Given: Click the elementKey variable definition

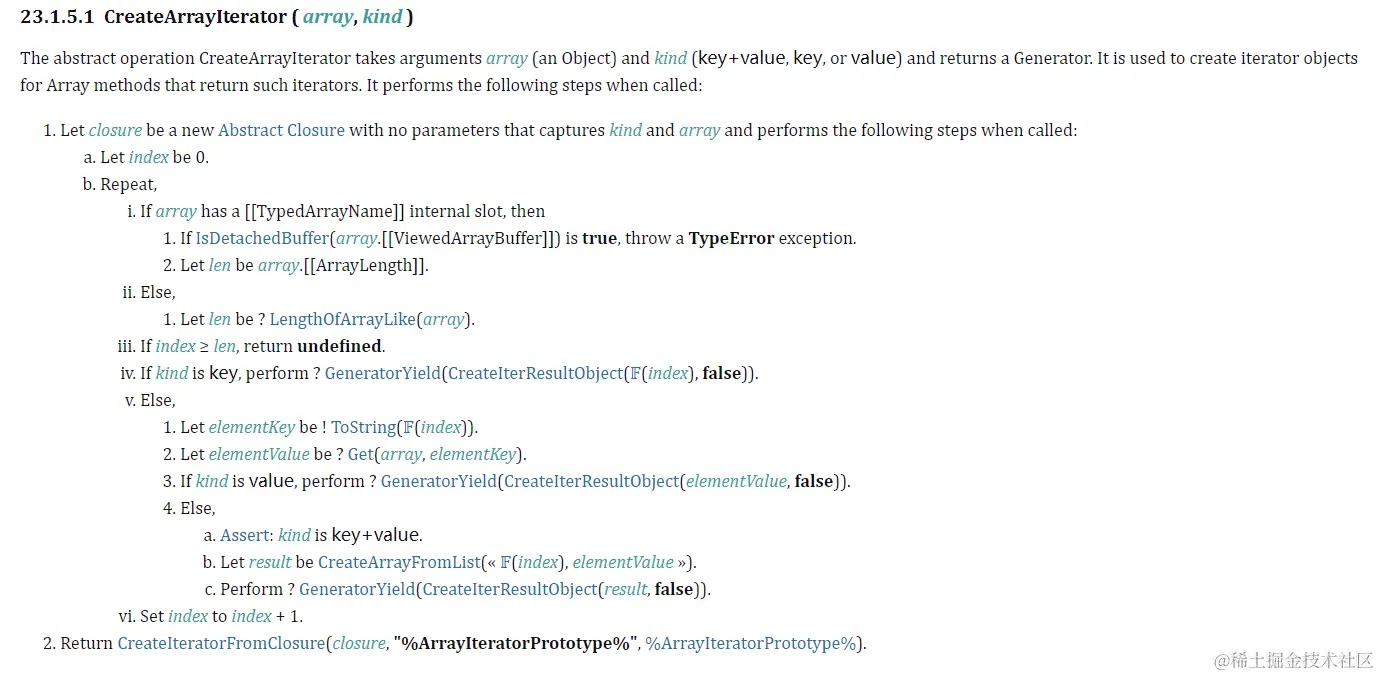Looking at the screenshot, I should coord(251,427).
